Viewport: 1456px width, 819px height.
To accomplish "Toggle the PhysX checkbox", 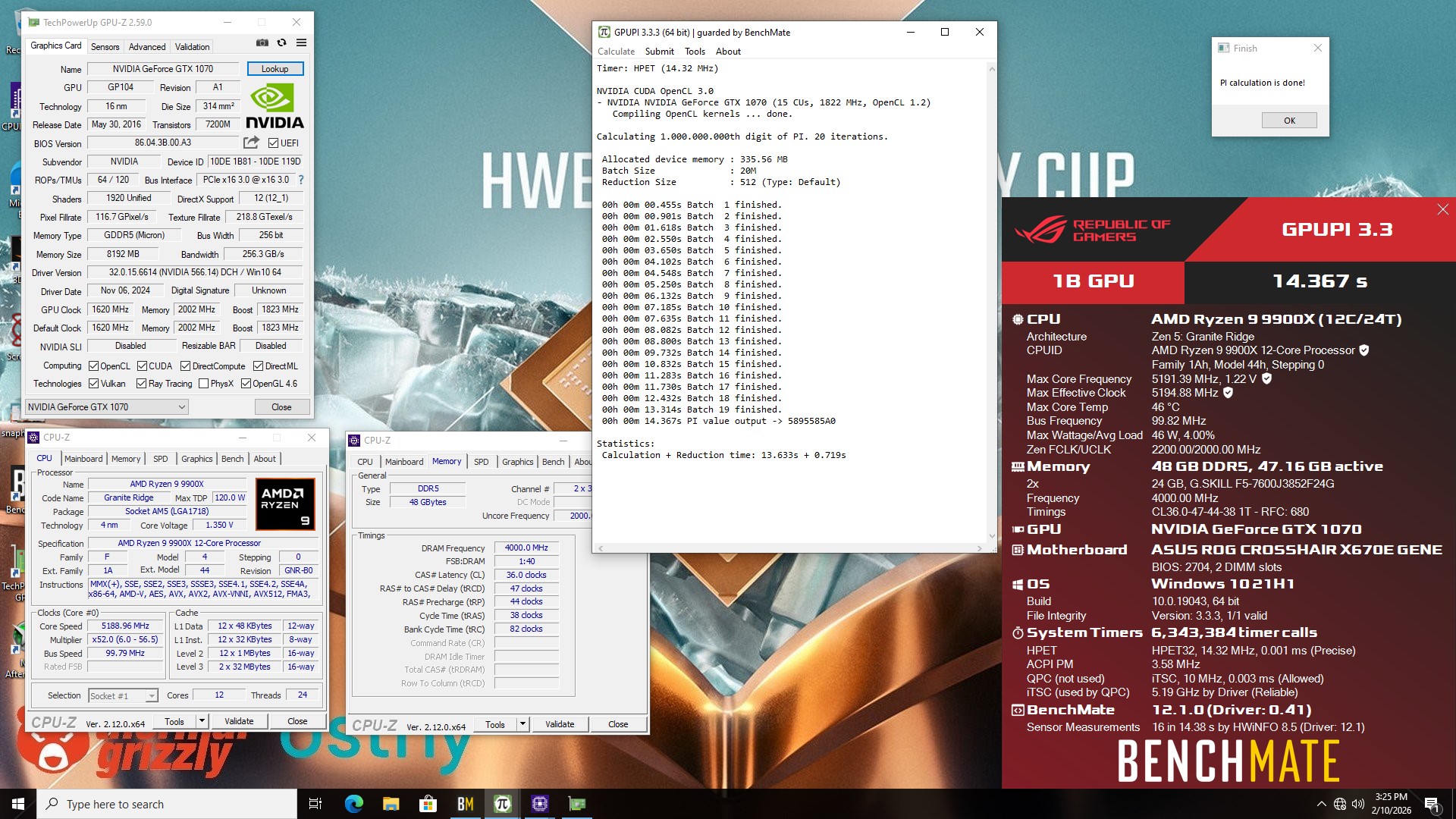I will click(x=203, y=384).
